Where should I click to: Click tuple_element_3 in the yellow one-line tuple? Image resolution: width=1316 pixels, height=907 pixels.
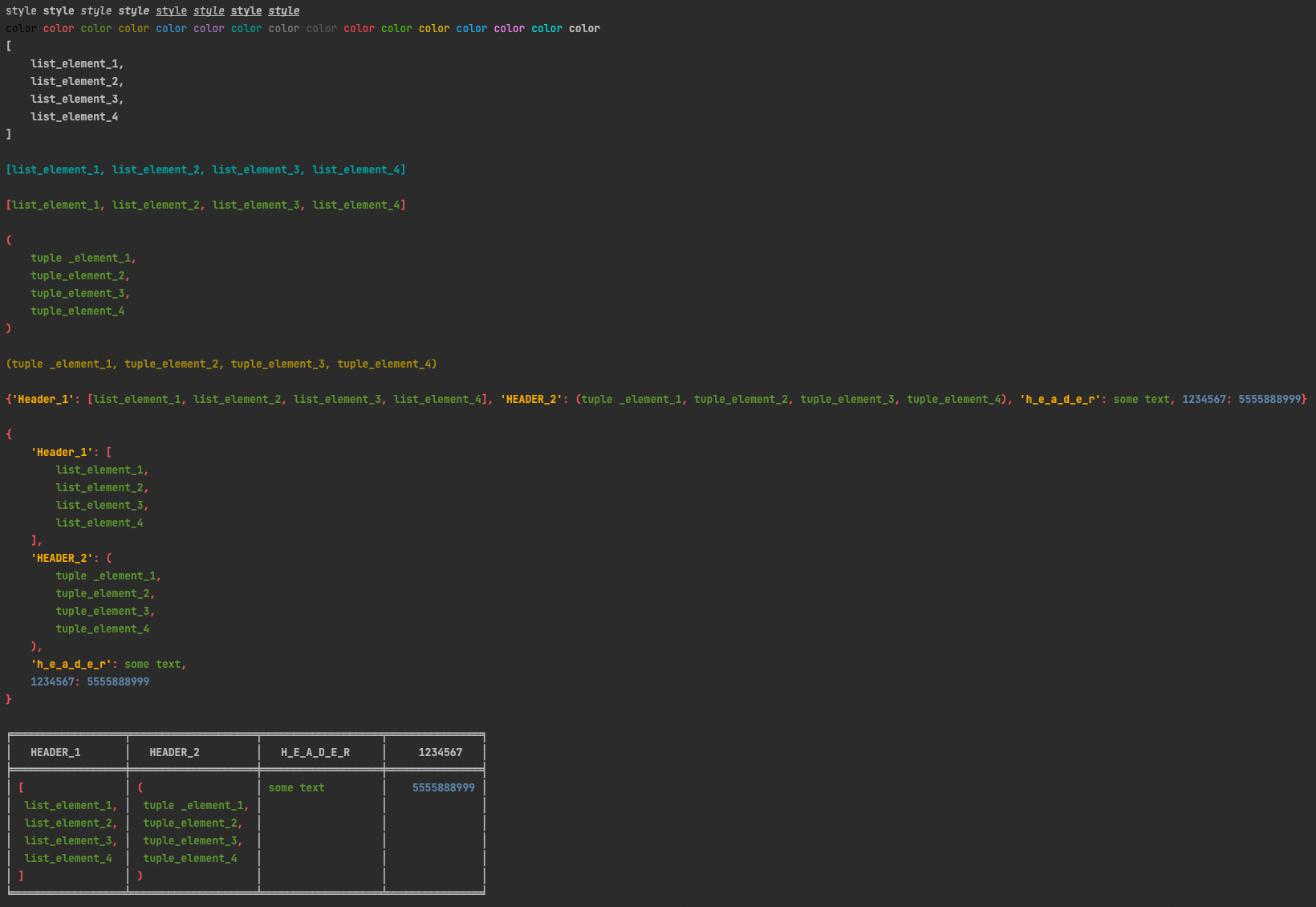pos(278,364)
